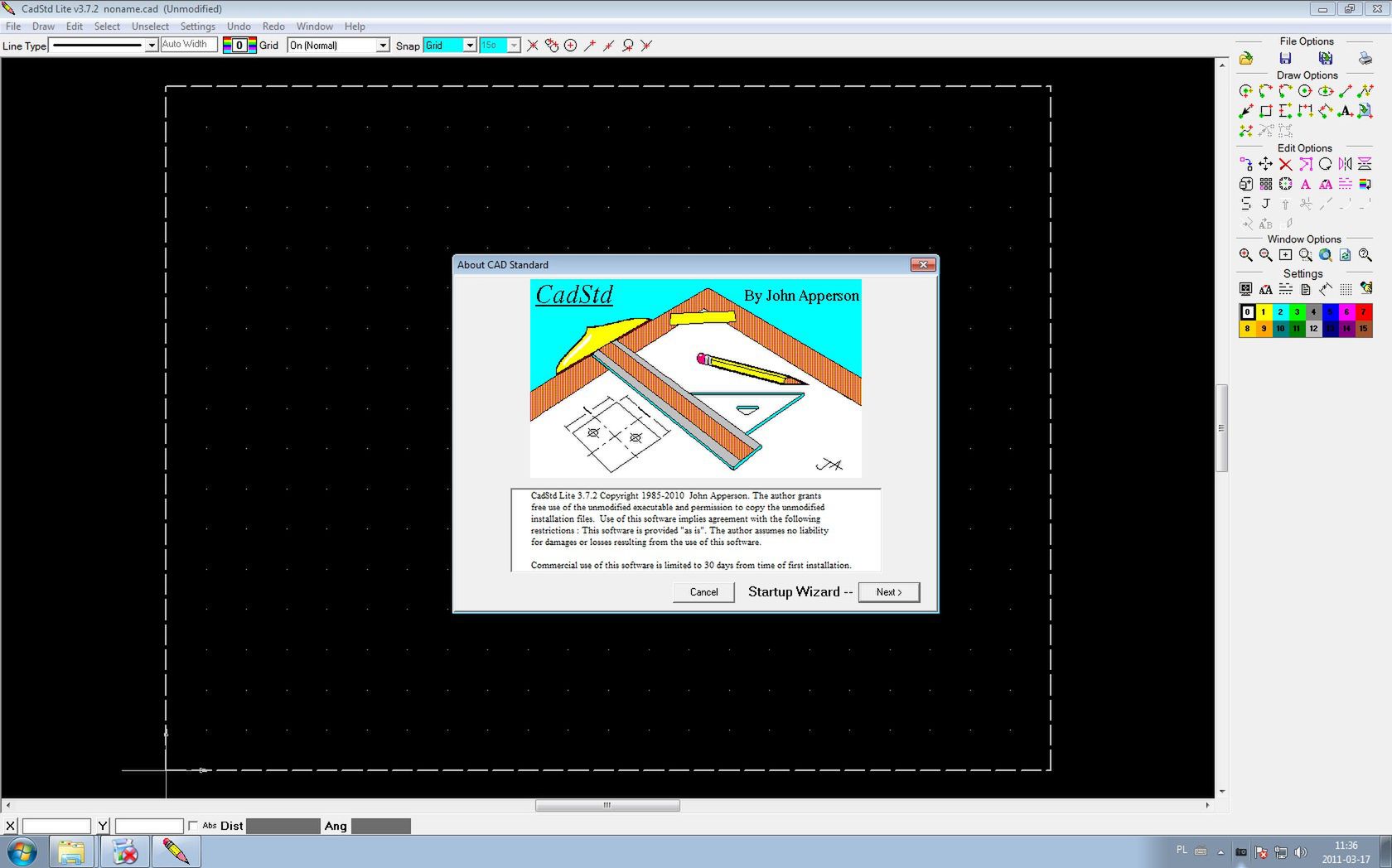Image resolution: width=1392 pixels, height=868 pixels.
Task: Click the change color rainbow edit icon
Action: [1365, 184]
